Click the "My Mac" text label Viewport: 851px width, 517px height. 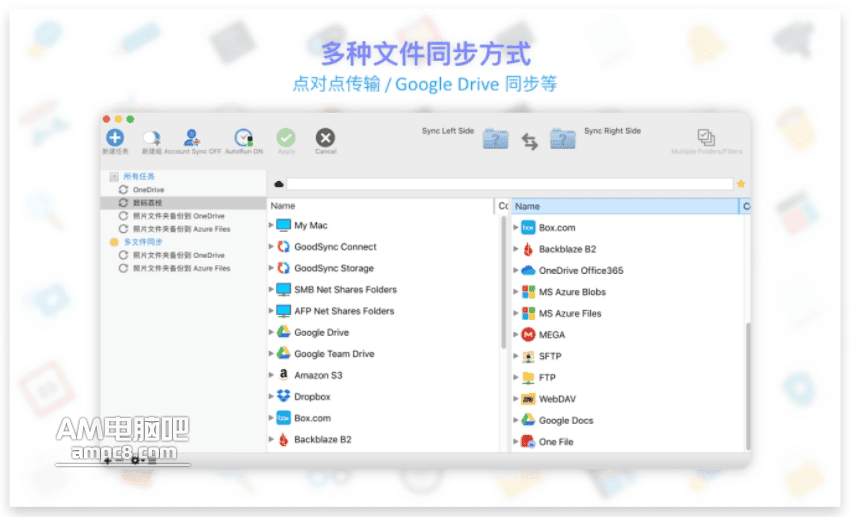point(310,225)
